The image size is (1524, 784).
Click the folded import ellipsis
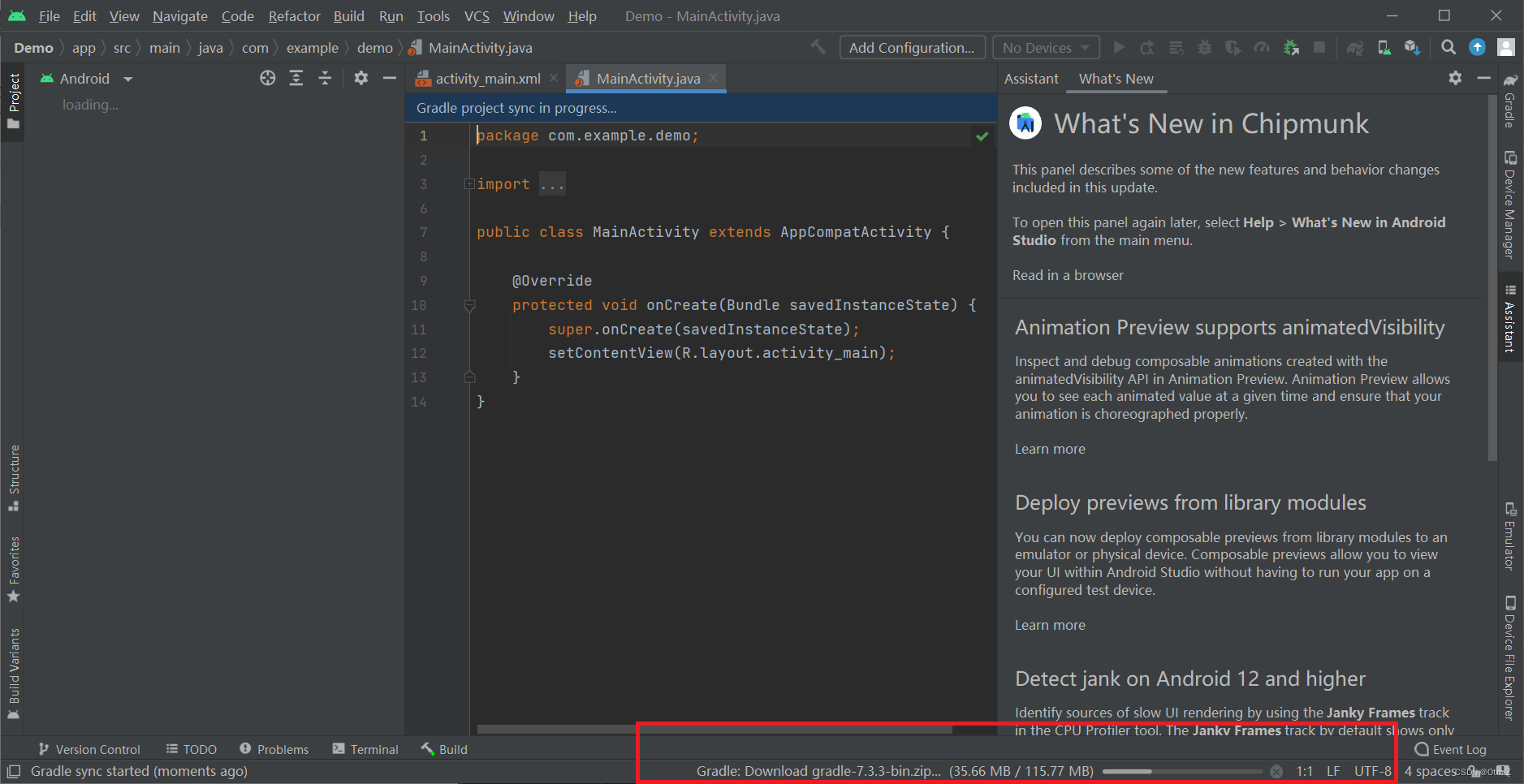pos(552,184)
